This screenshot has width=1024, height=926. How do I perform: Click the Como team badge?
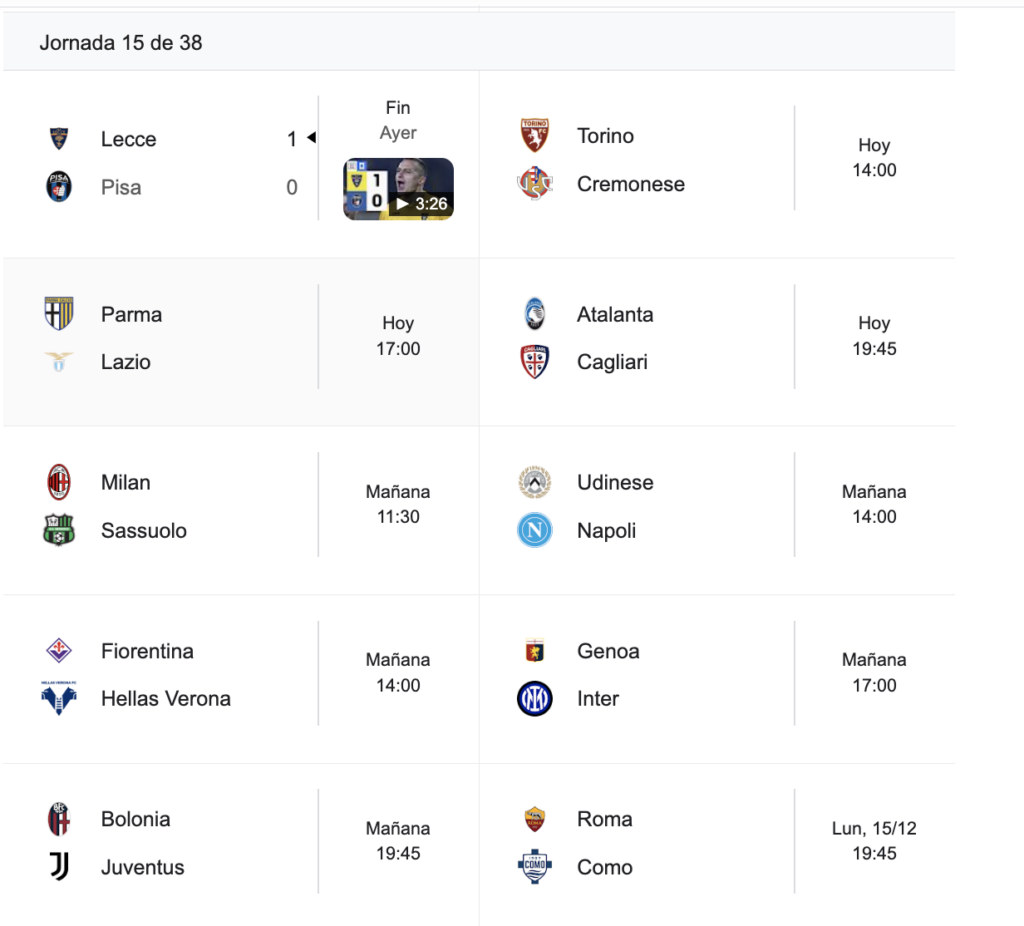click(x=535, y=867)
